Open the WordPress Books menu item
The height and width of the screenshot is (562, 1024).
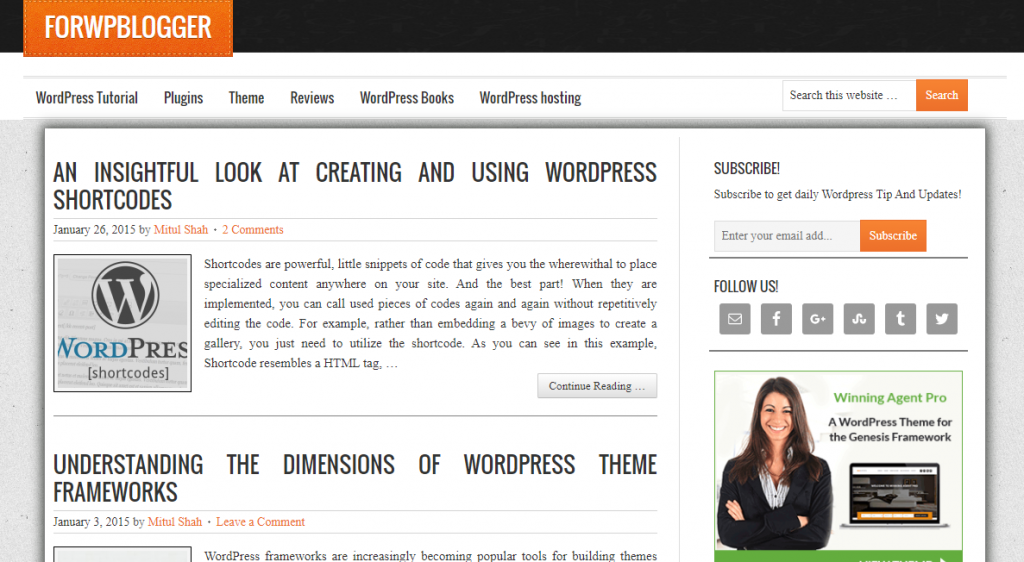tap(407, 98)
